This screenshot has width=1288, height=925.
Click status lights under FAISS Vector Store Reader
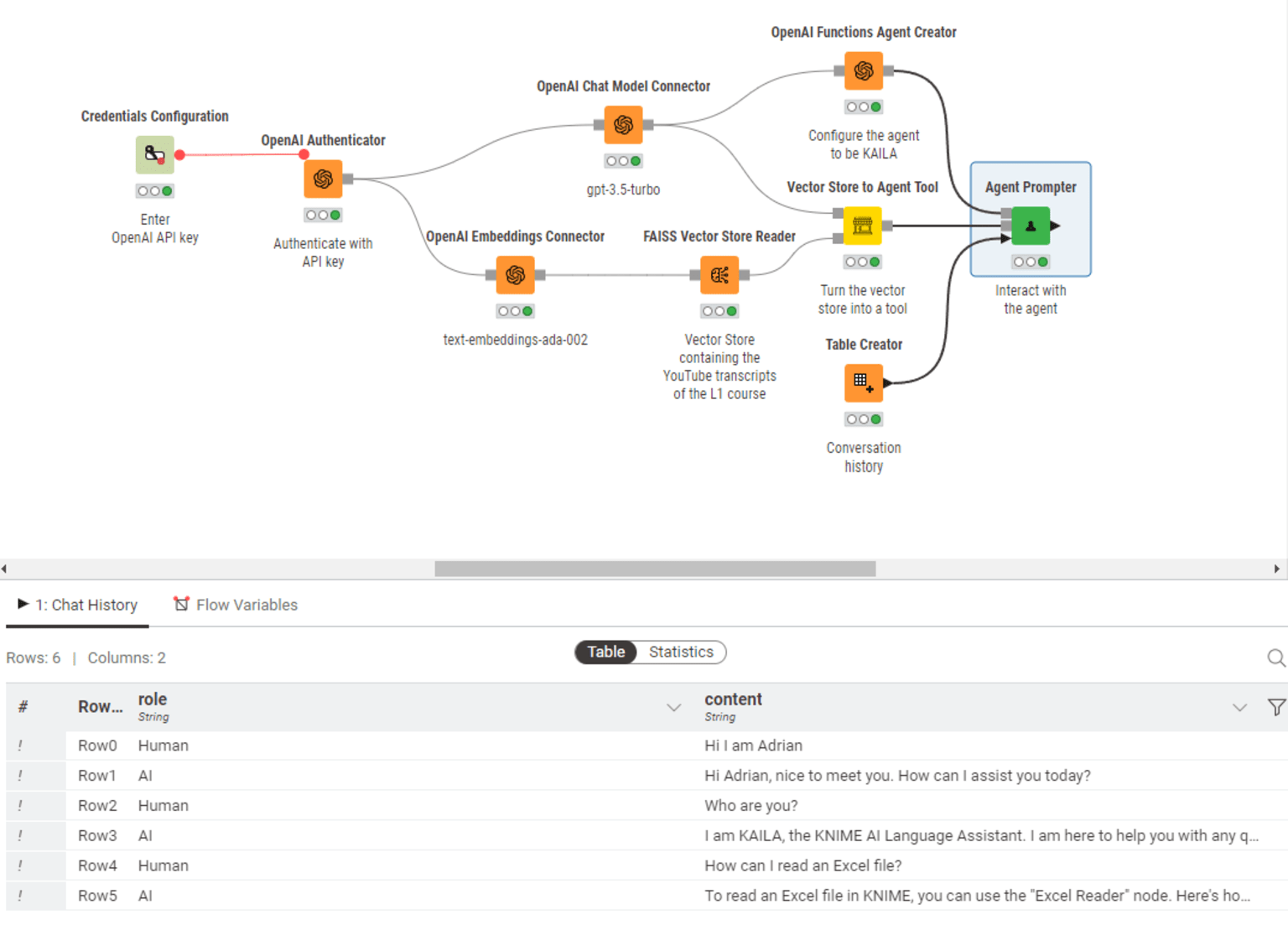tap(719, 311)
